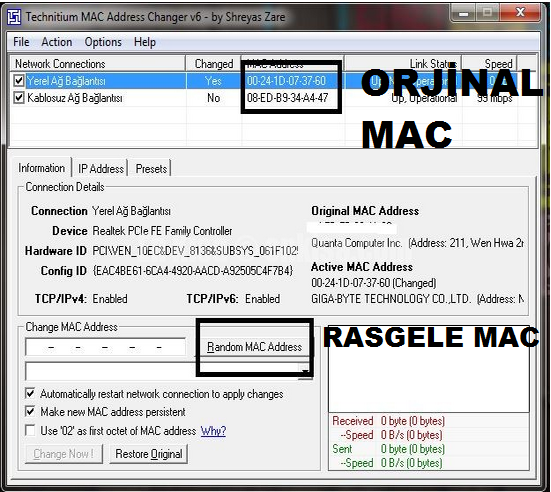This screenshot has width=551, height=492.
Task: Click the Change Now ! button
Action: [64, 454]
